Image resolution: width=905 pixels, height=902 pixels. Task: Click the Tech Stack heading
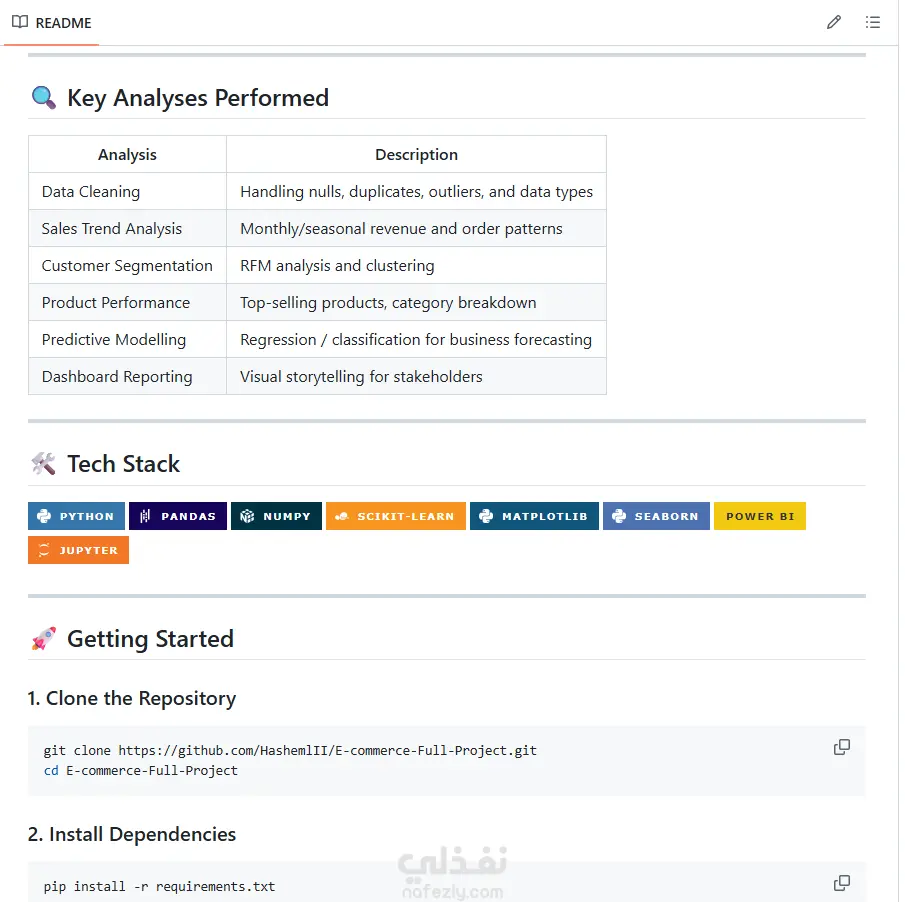pyautogui.click(x=124, y=464)
